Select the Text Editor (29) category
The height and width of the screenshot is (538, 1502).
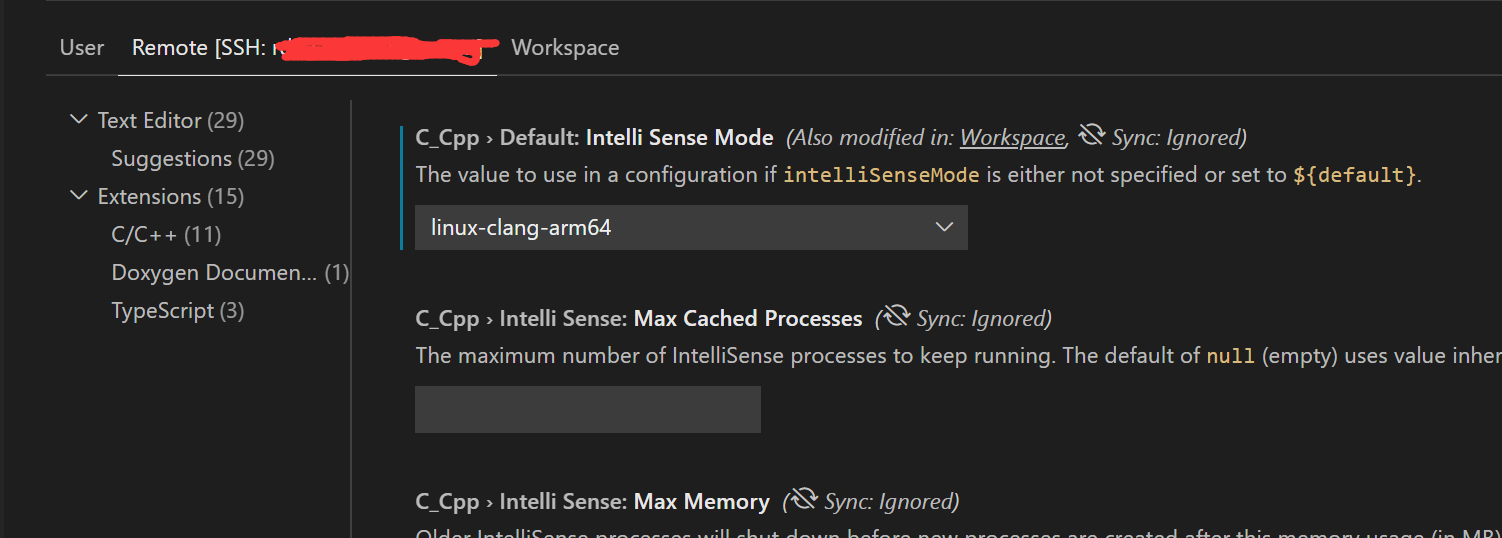click(170, 120)
